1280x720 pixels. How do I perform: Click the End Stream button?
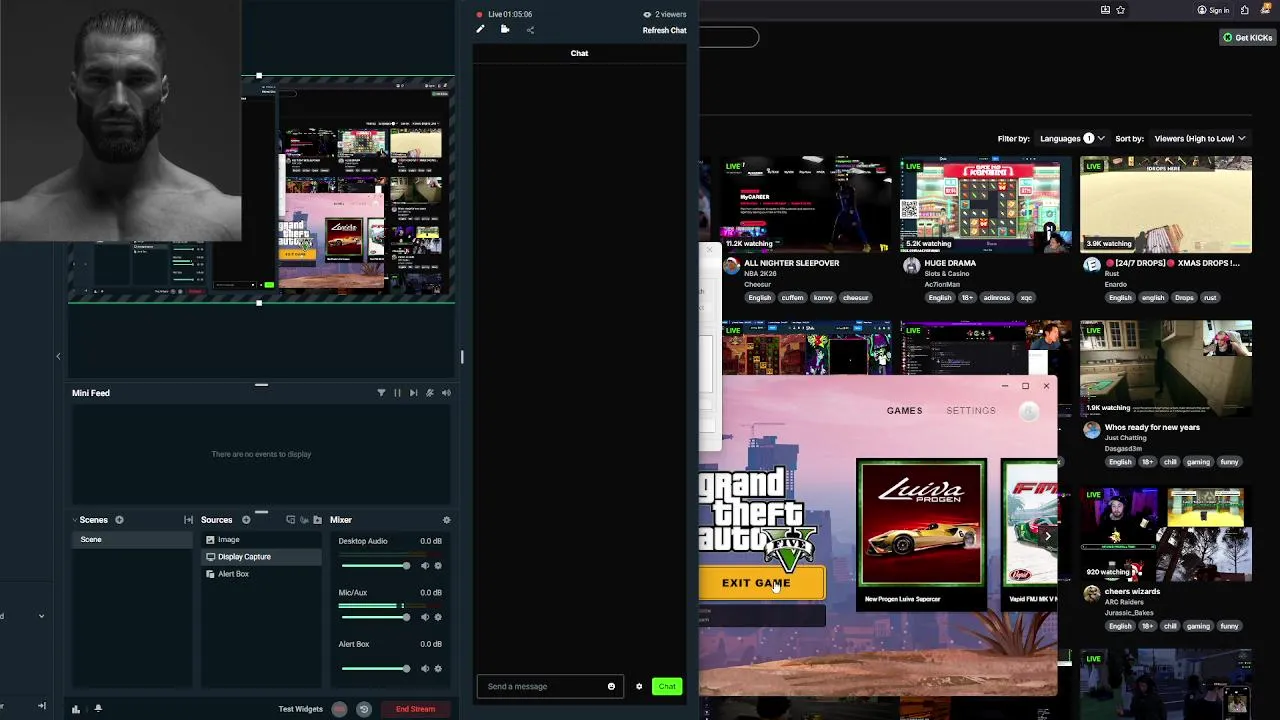click(415, 709)
